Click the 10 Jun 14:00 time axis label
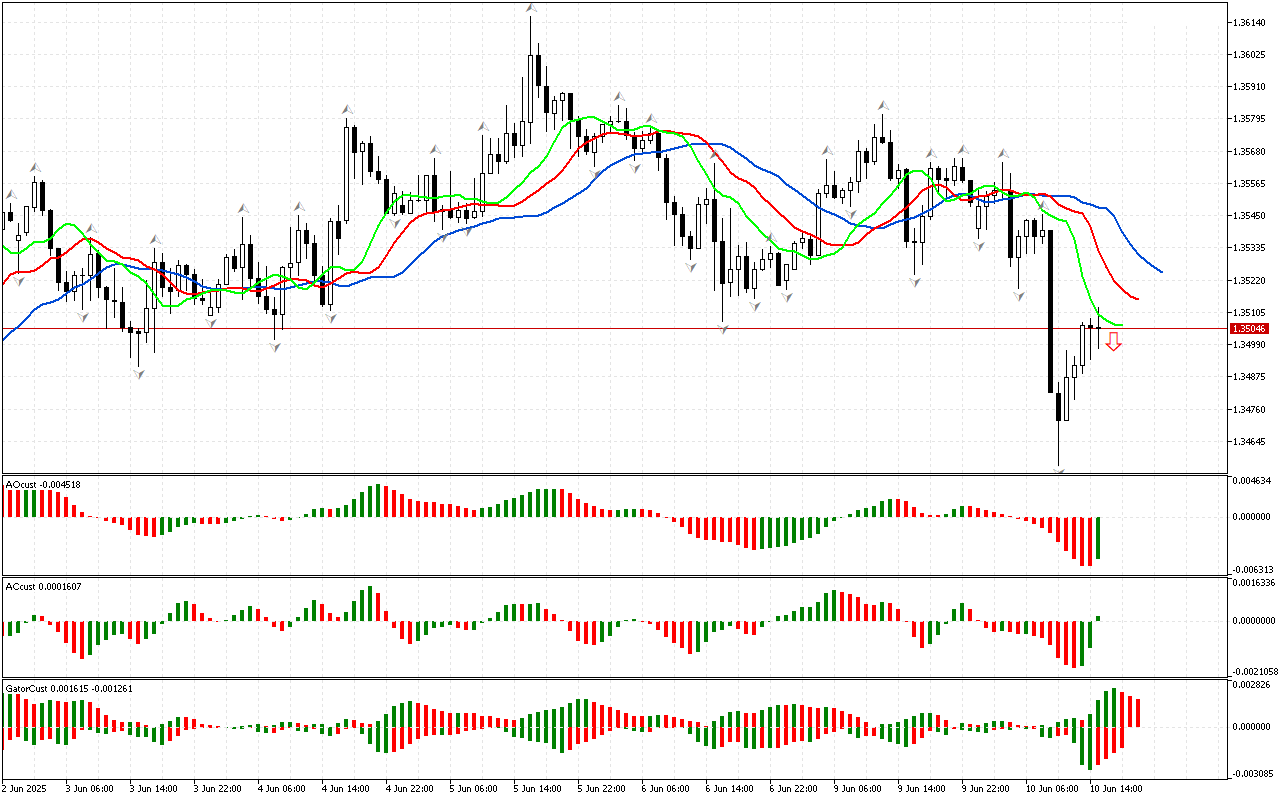The width and height of the screenshot is (1280, 800). tap(1115, 788)
